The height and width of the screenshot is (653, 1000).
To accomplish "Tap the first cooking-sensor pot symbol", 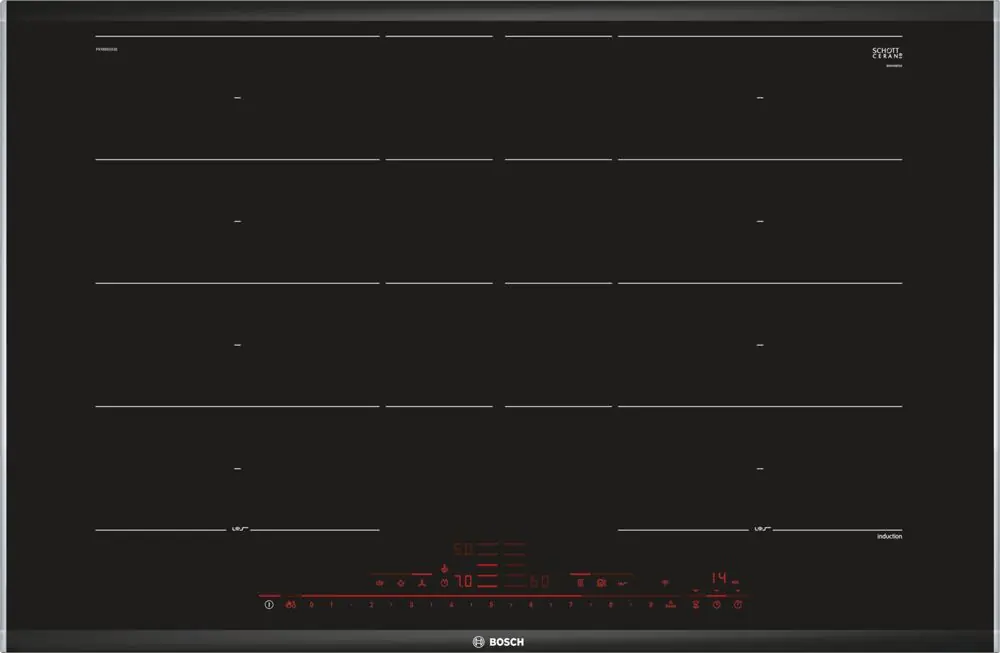I will click(379, 583).
